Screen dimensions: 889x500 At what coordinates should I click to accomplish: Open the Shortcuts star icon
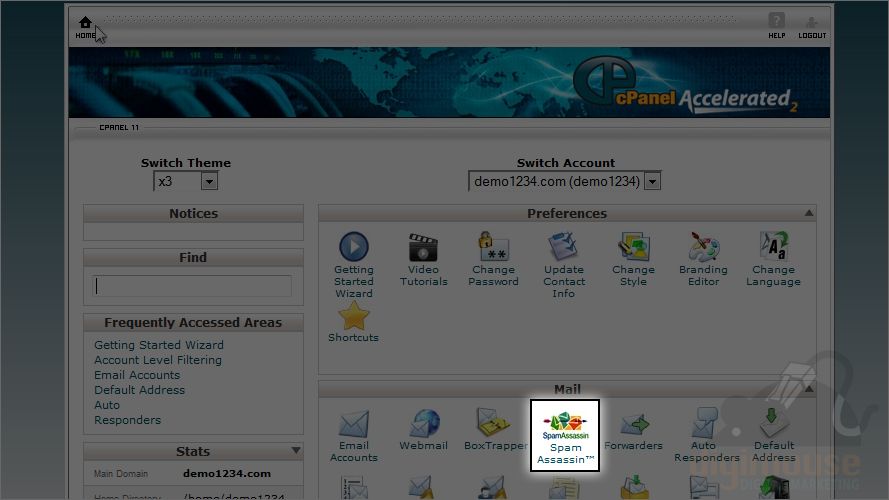[354, 316]
